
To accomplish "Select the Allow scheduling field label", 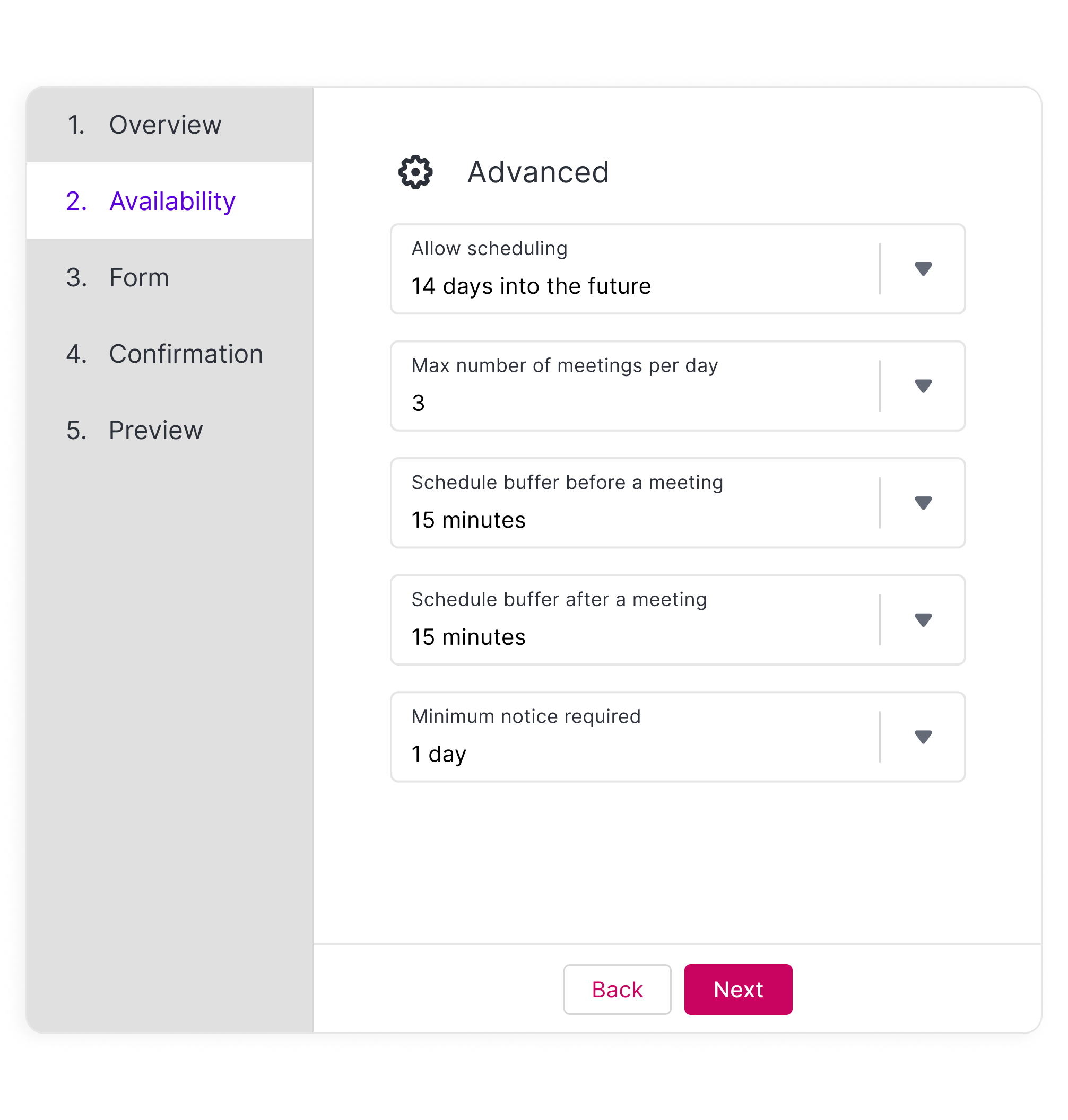I will click(489, 249).
